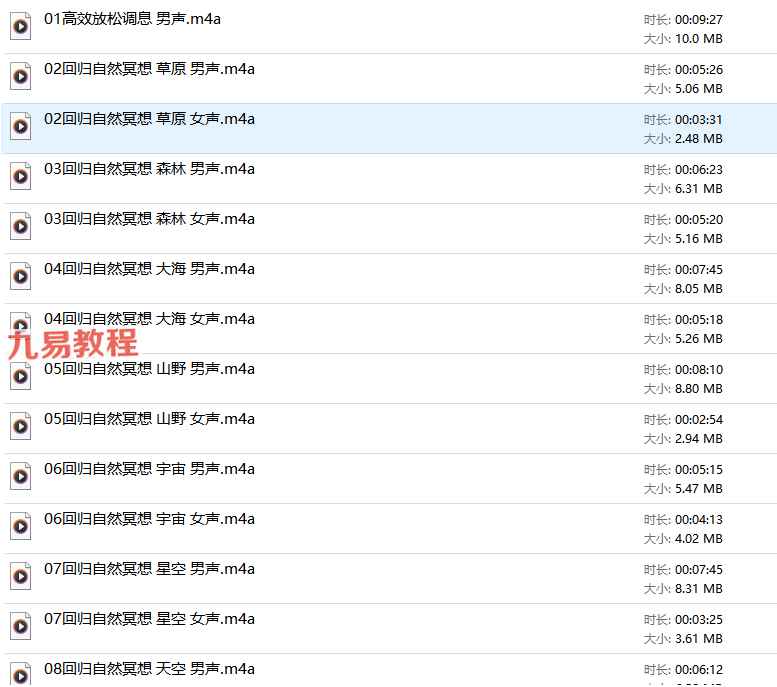Click the audio icon for 06回归自然冥想 宇宙 男声.m4a
Image resolution: width=777 pixels, height=687 pixels.
(20, 477)
